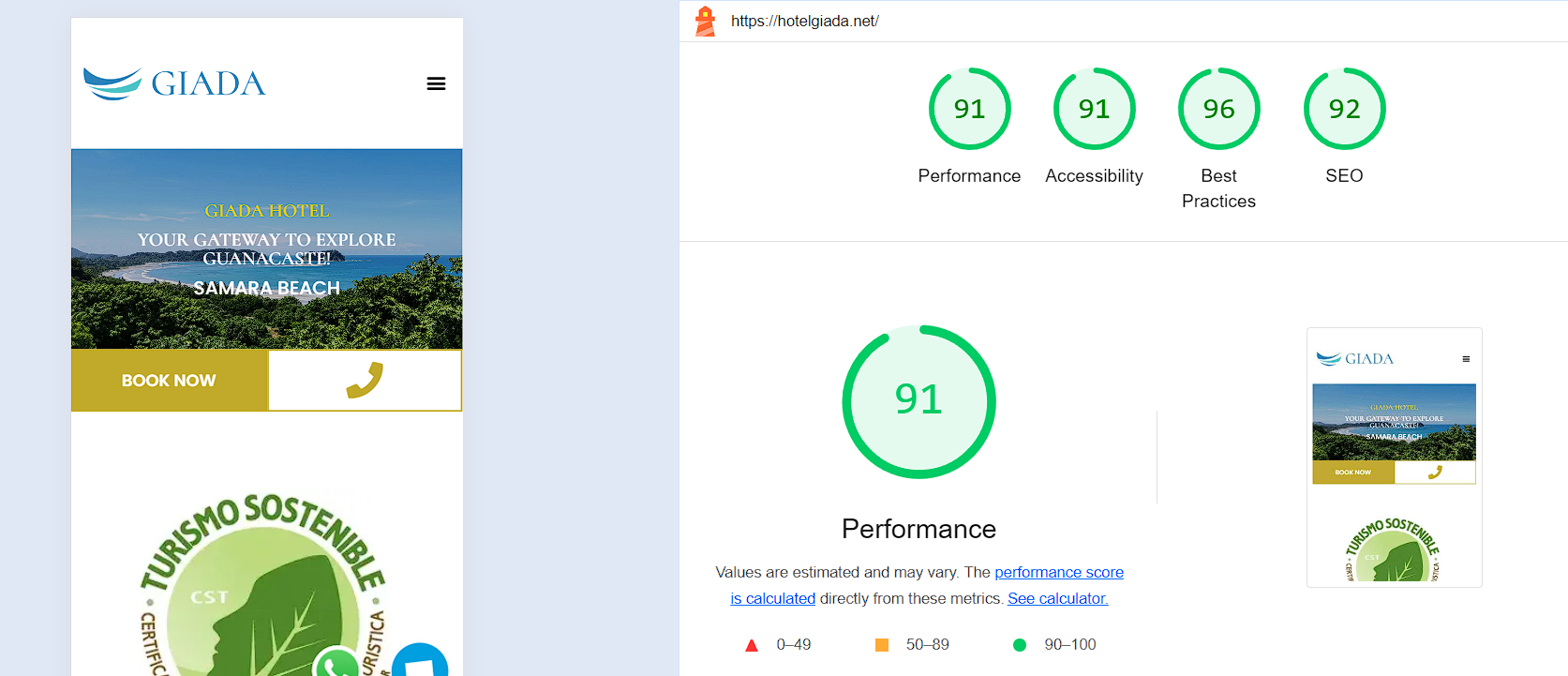Open the WhatsApp chat bubble
The image size is (1568, 676).
336,663
